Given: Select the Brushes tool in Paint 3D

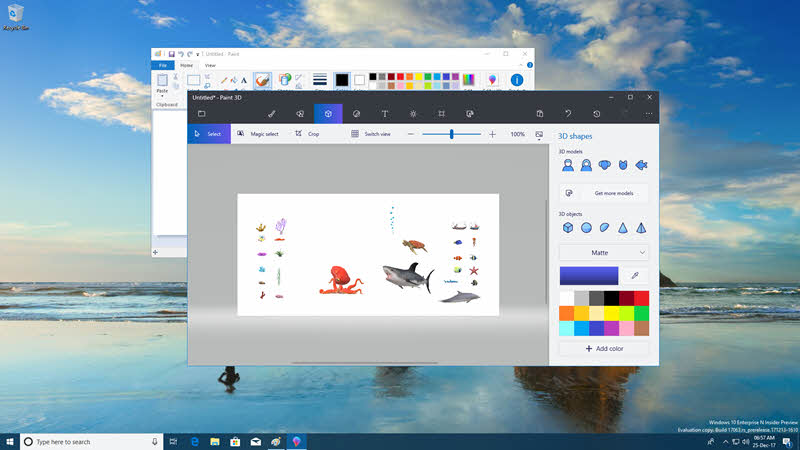Looking at the screenshot, I should 271,114.
